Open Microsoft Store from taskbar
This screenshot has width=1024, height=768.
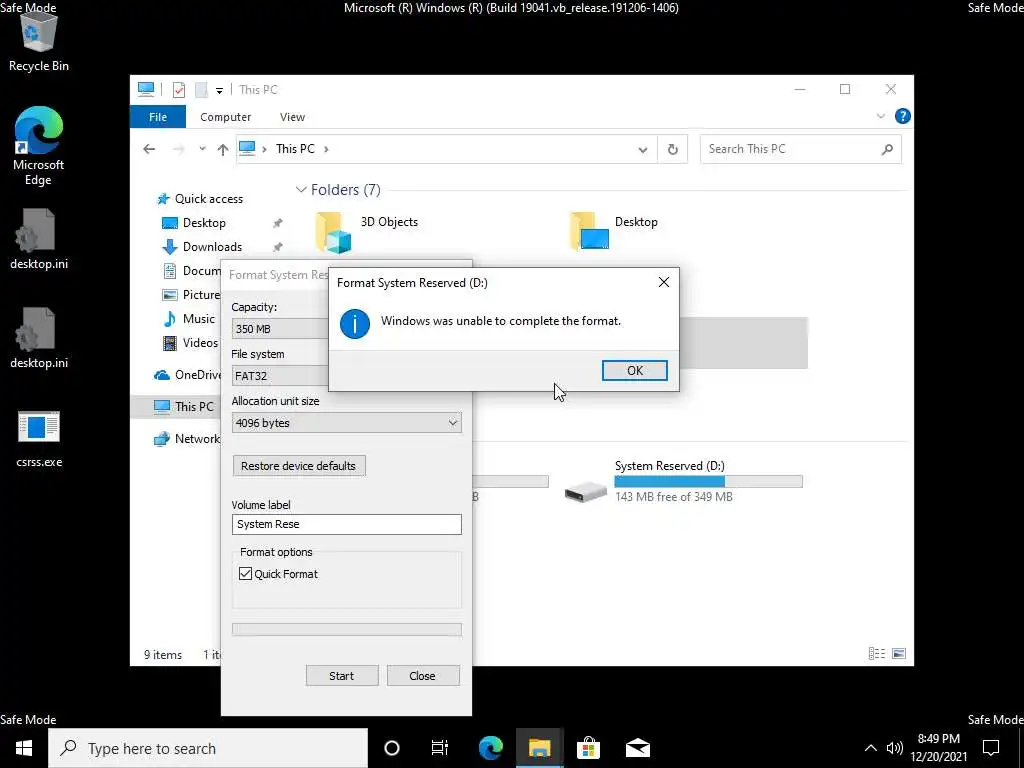(588, 748)
